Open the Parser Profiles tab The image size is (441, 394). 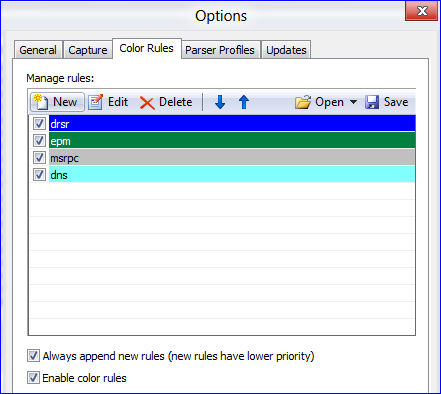point(220,50)
